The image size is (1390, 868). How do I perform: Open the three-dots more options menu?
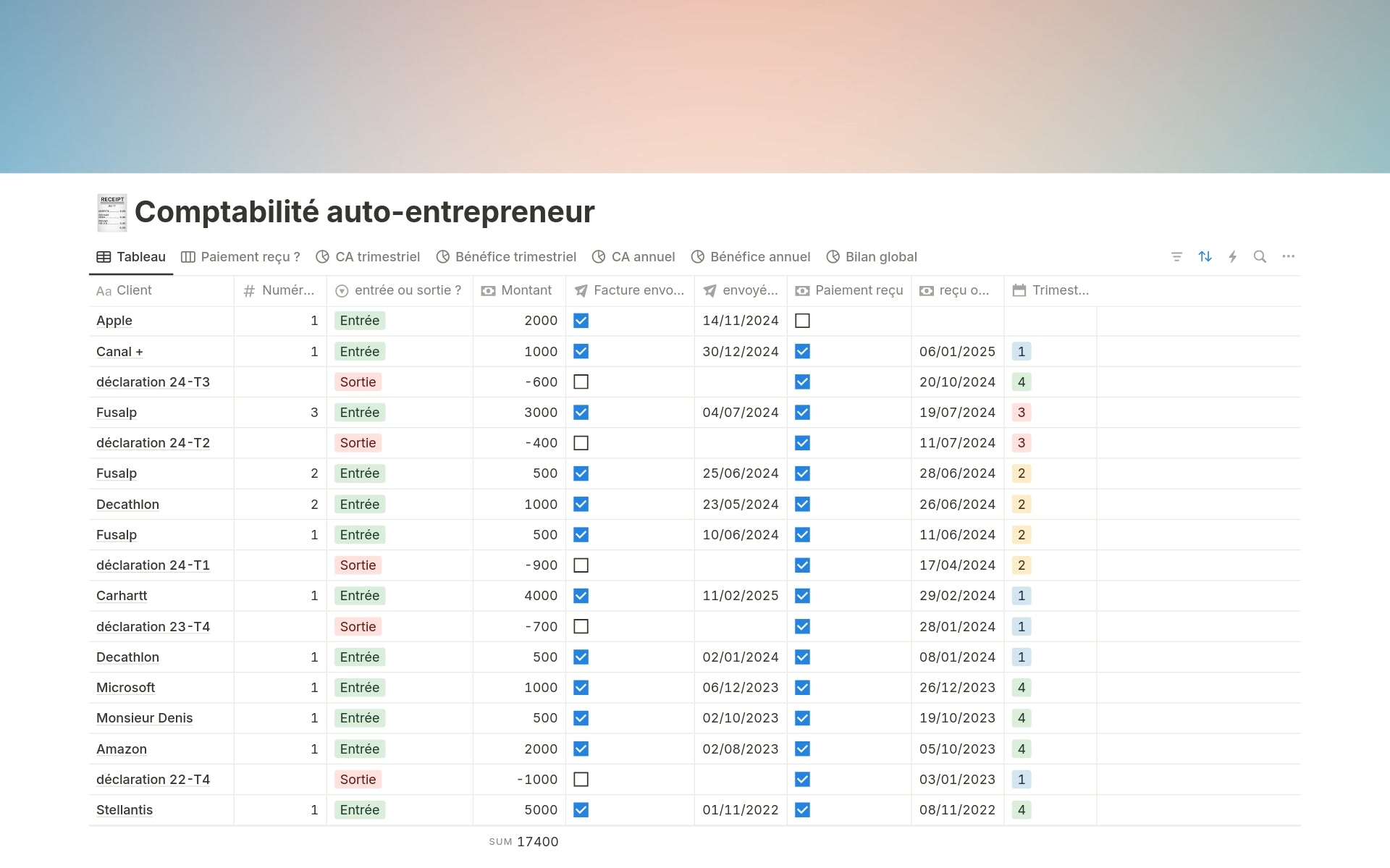point(1288,257)
